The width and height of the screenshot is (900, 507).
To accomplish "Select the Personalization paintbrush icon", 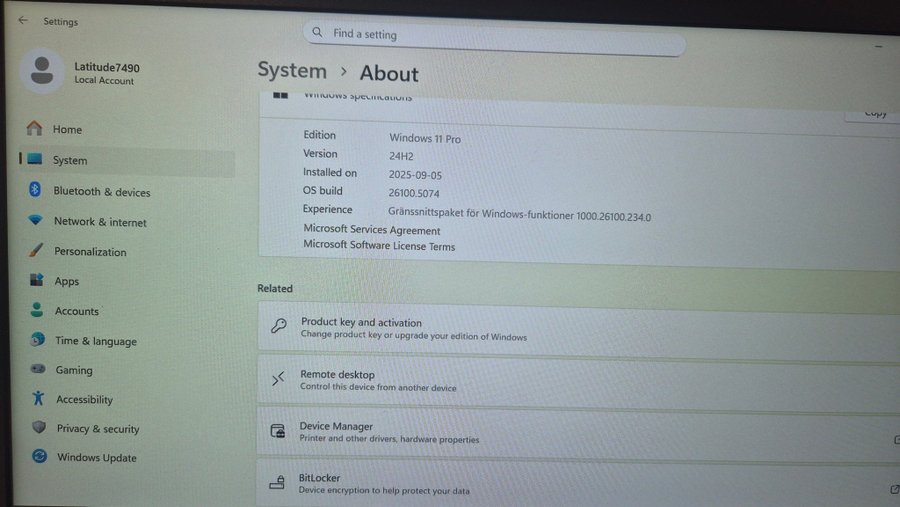I will 36,251.
